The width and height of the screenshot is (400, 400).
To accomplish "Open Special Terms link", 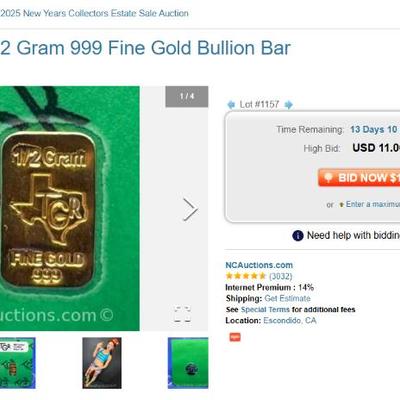I will [265, 309].
